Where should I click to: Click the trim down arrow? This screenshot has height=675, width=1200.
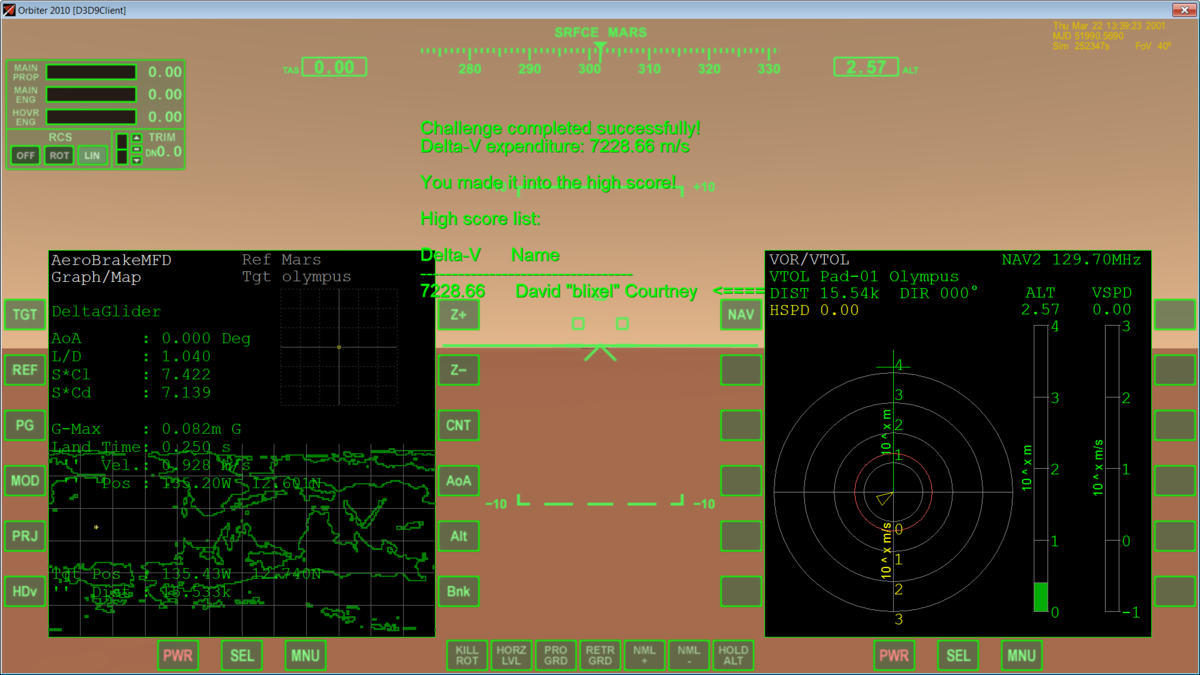point(137,160)
